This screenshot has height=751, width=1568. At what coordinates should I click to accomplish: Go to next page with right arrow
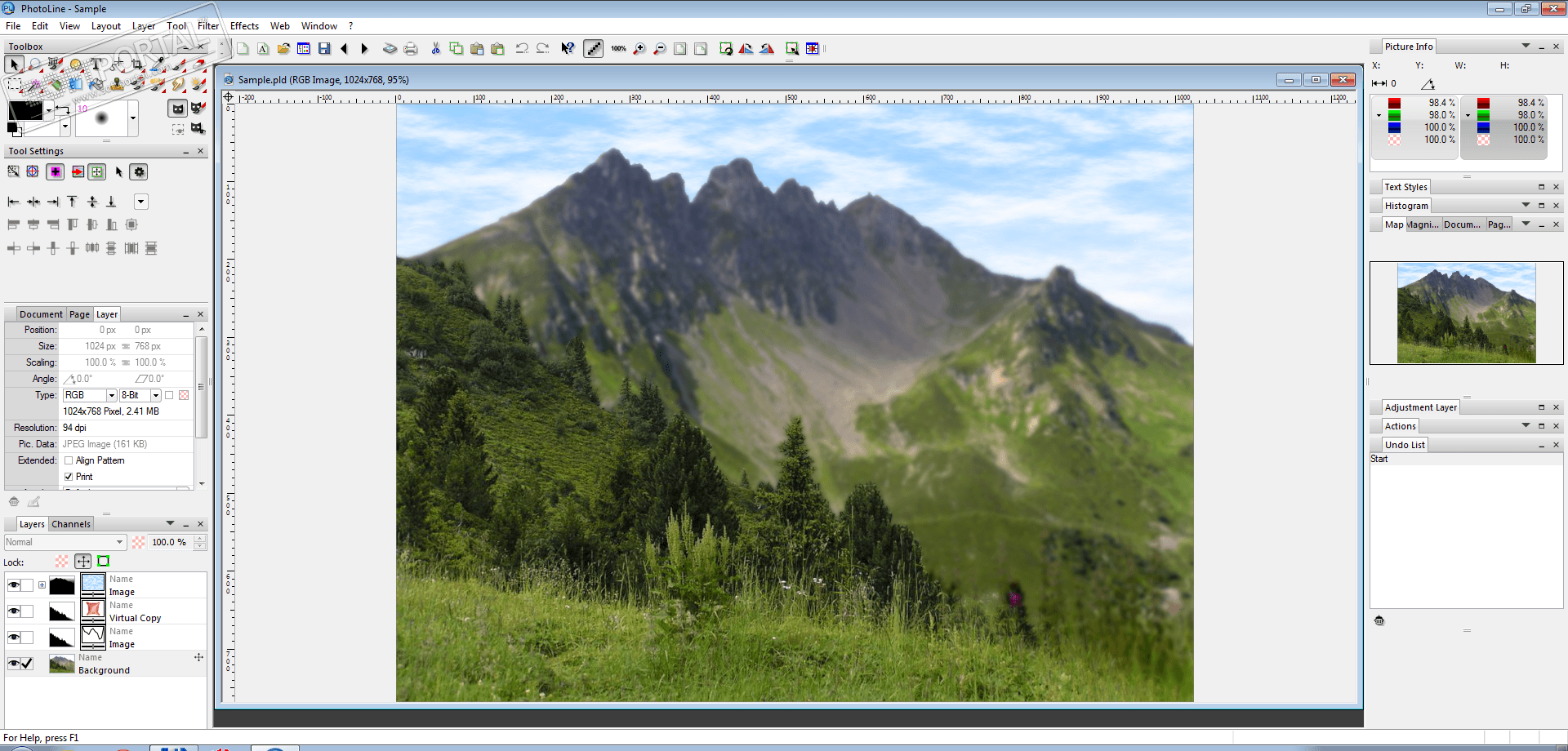click(x=365, y=49)
